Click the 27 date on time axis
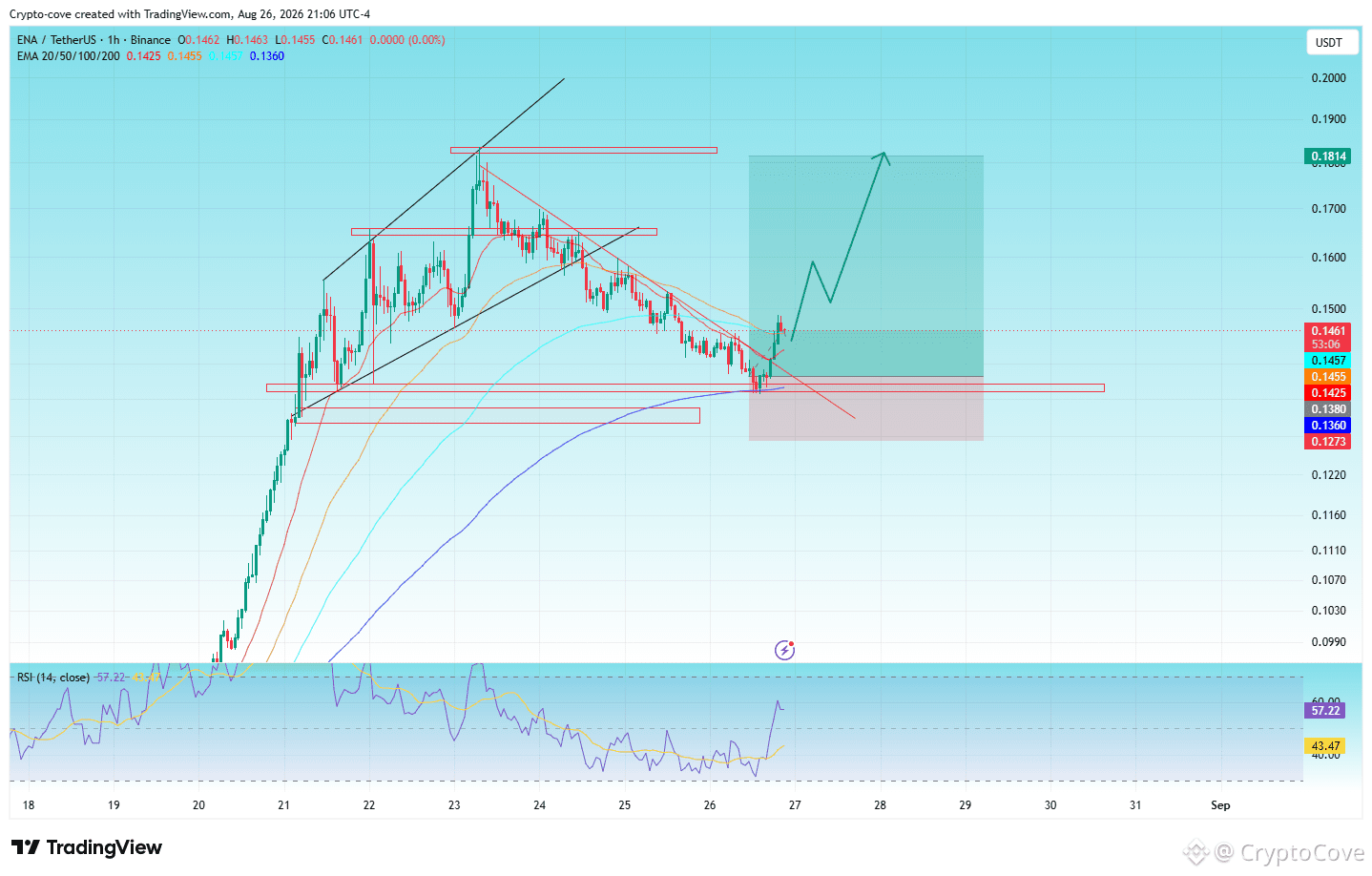Screen dimensions: 1372x876 [x=795, y=805]
